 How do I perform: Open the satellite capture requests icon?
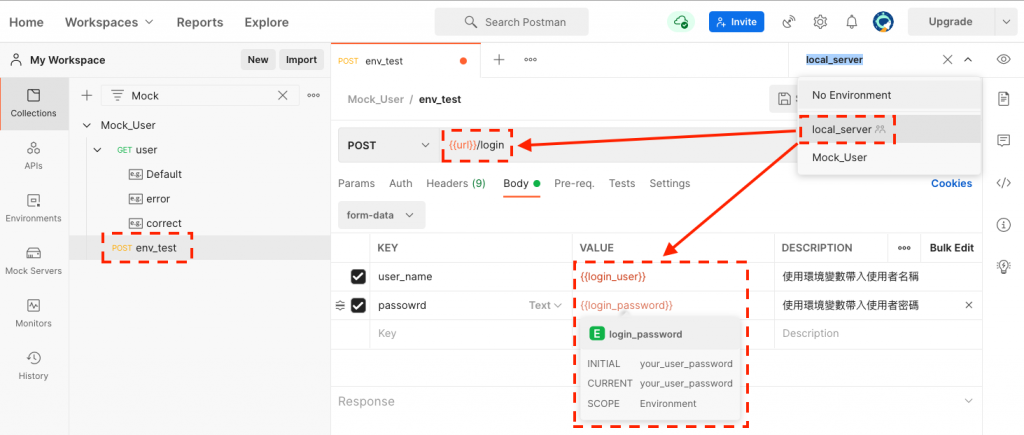tap(788, 22)
